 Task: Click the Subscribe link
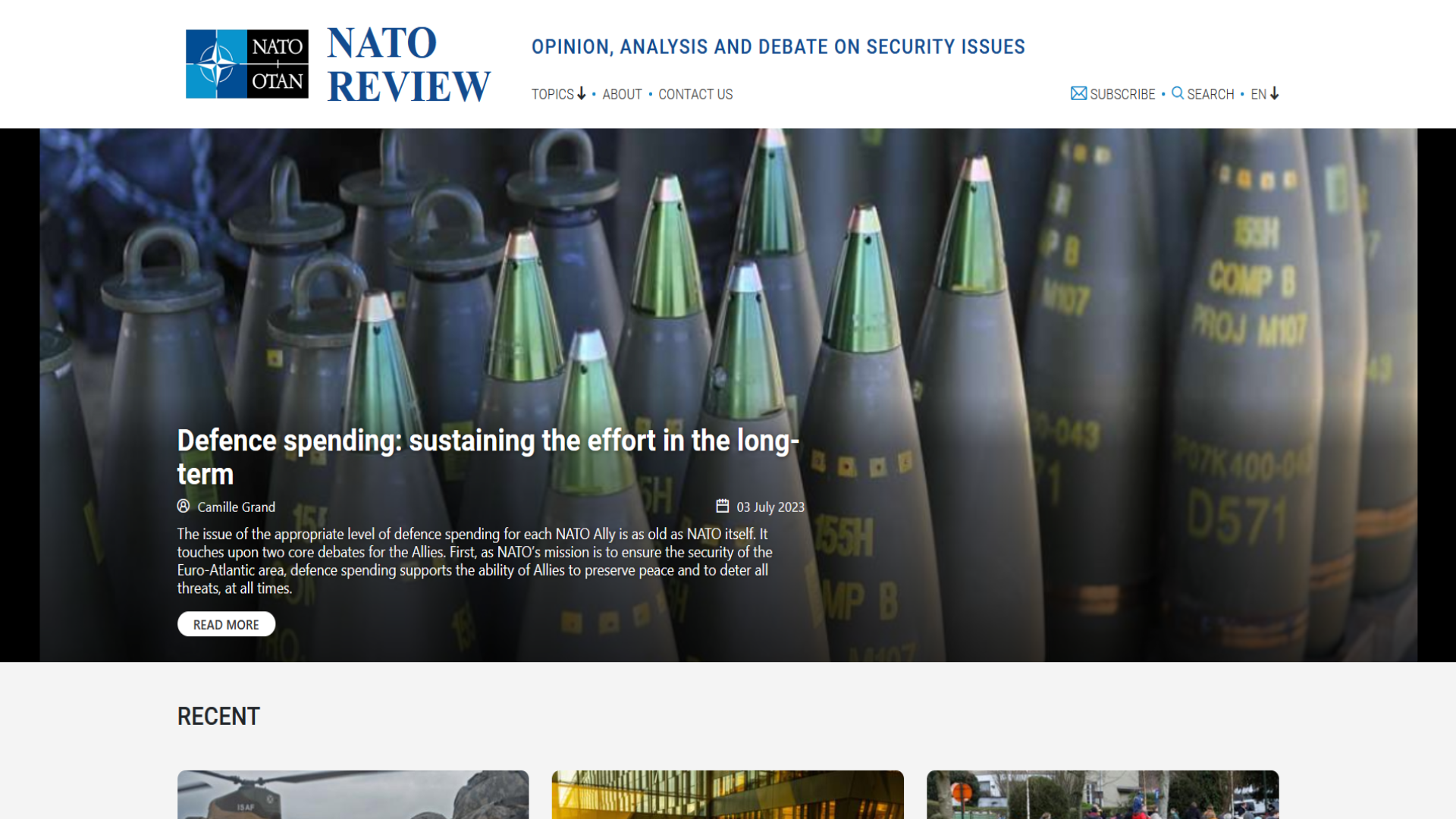(x=1122, y=94)
